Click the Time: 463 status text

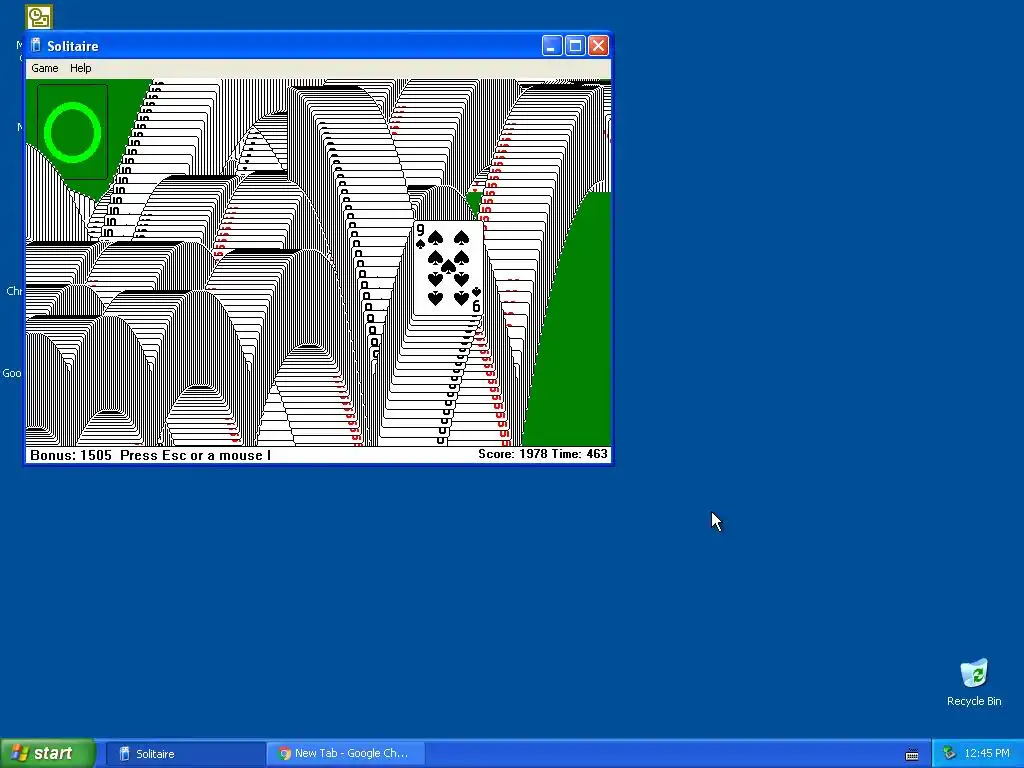[x=580, y=454]
